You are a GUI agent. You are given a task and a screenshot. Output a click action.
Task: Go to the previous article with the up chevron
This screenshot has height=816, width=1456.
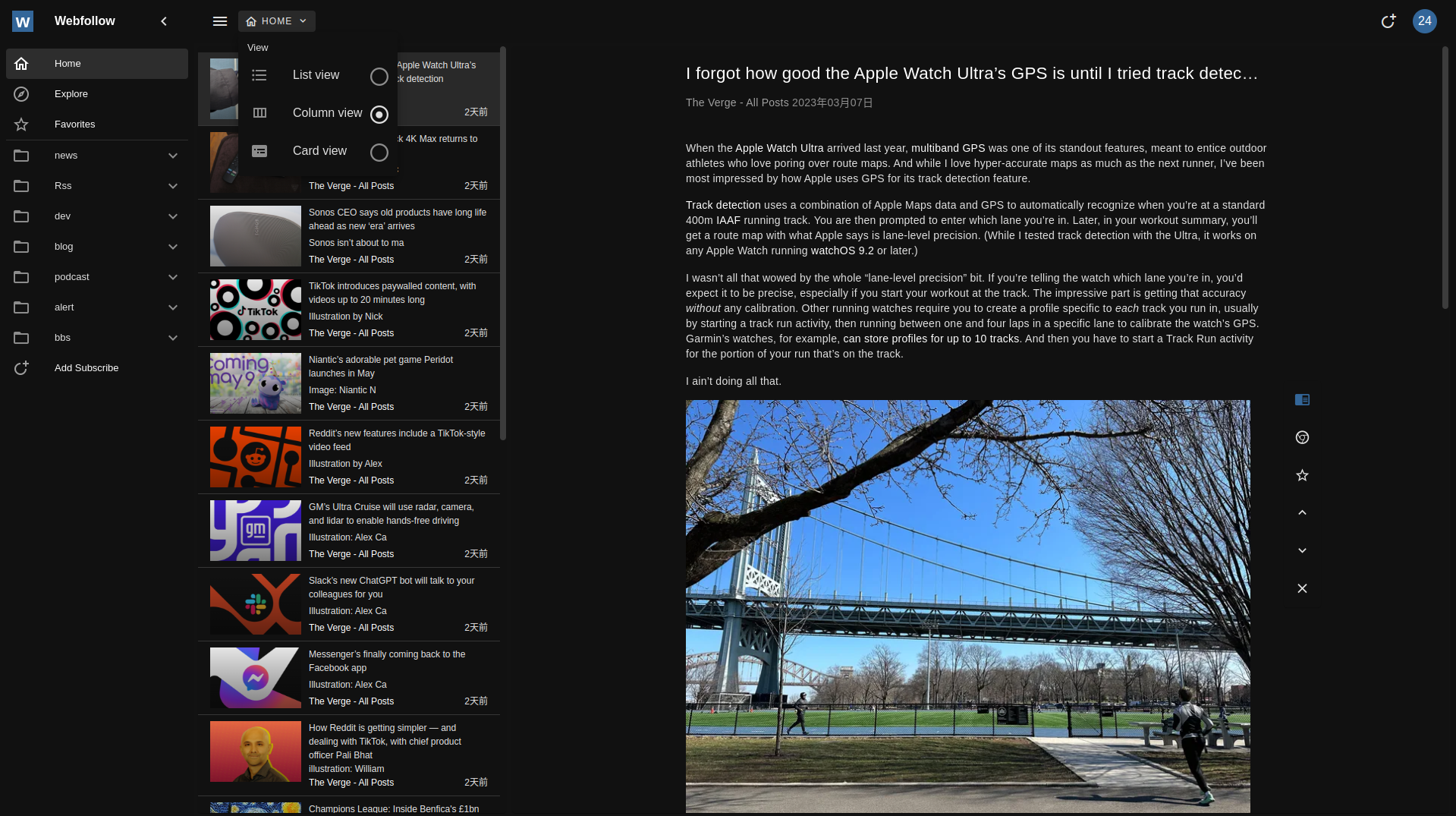[x=1302, y=513]
